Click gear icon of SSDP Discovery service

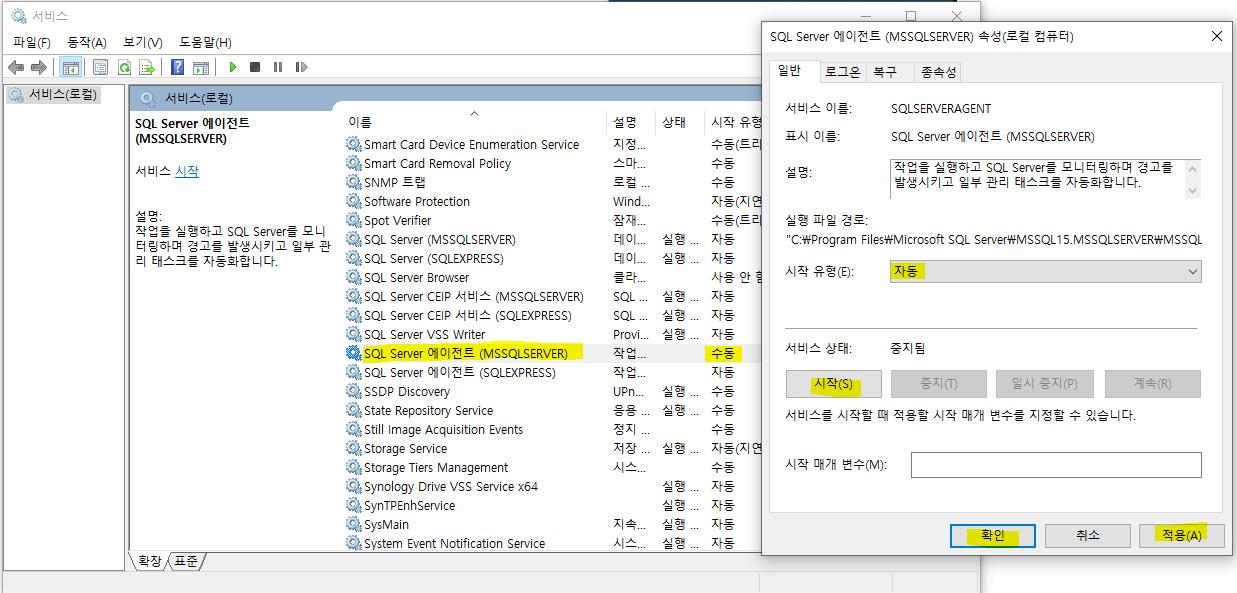(x=354, y=391)
